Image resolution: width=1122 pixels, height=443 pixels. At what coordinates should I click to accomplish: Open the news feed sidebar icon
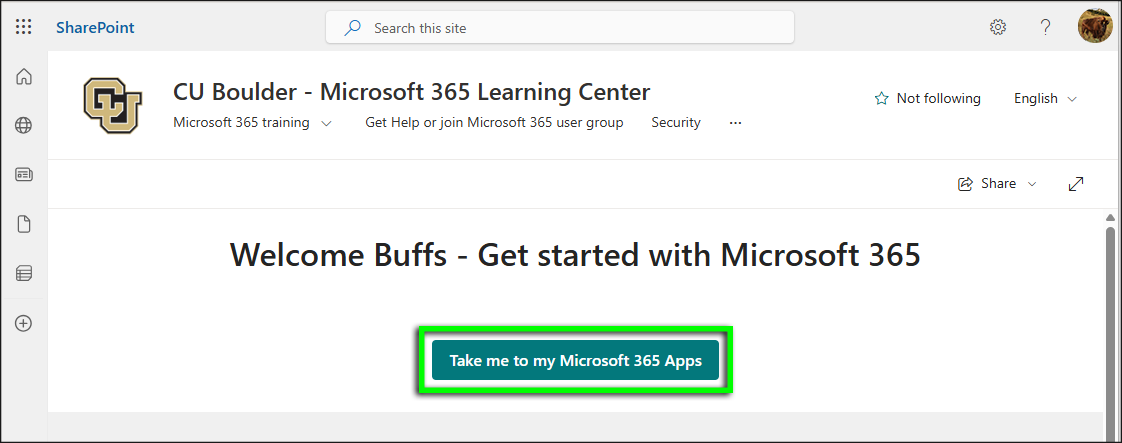[24, 174]
